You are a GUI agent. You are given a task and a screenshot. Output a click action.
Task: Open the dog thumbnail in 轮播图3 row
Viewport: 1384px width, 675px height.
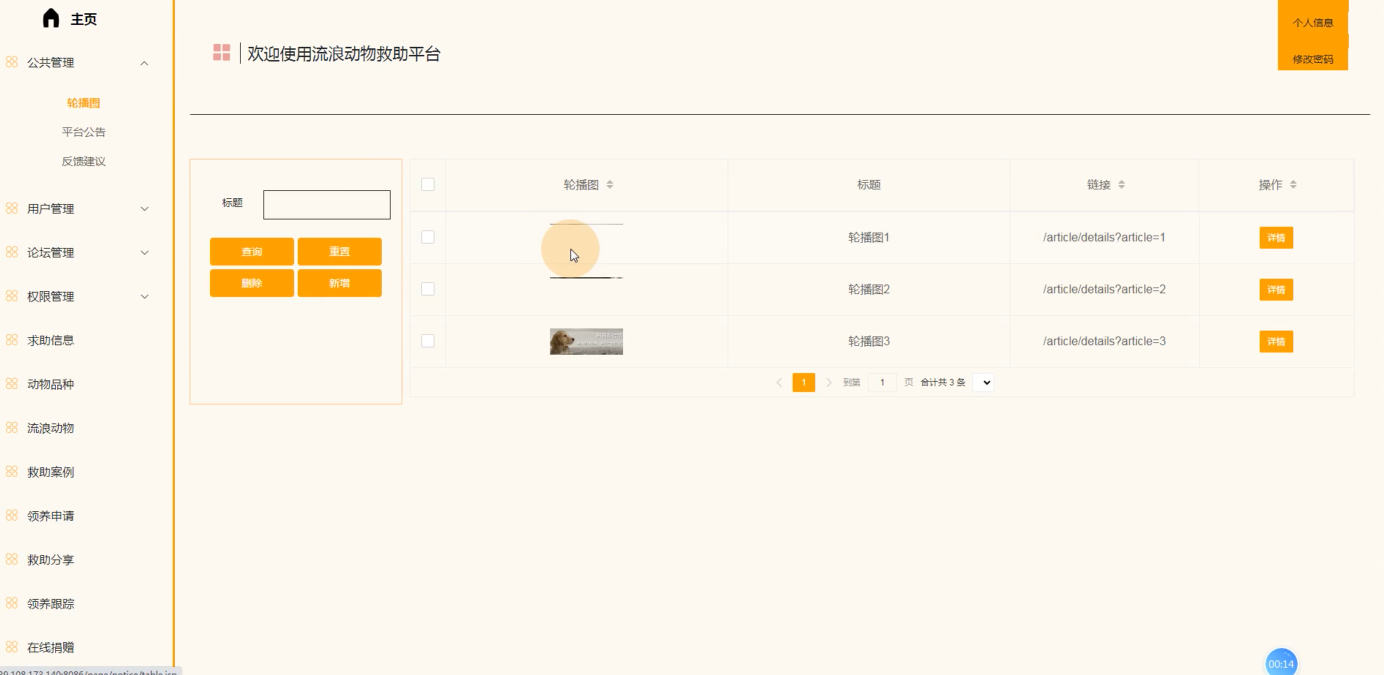click(586, 341)
